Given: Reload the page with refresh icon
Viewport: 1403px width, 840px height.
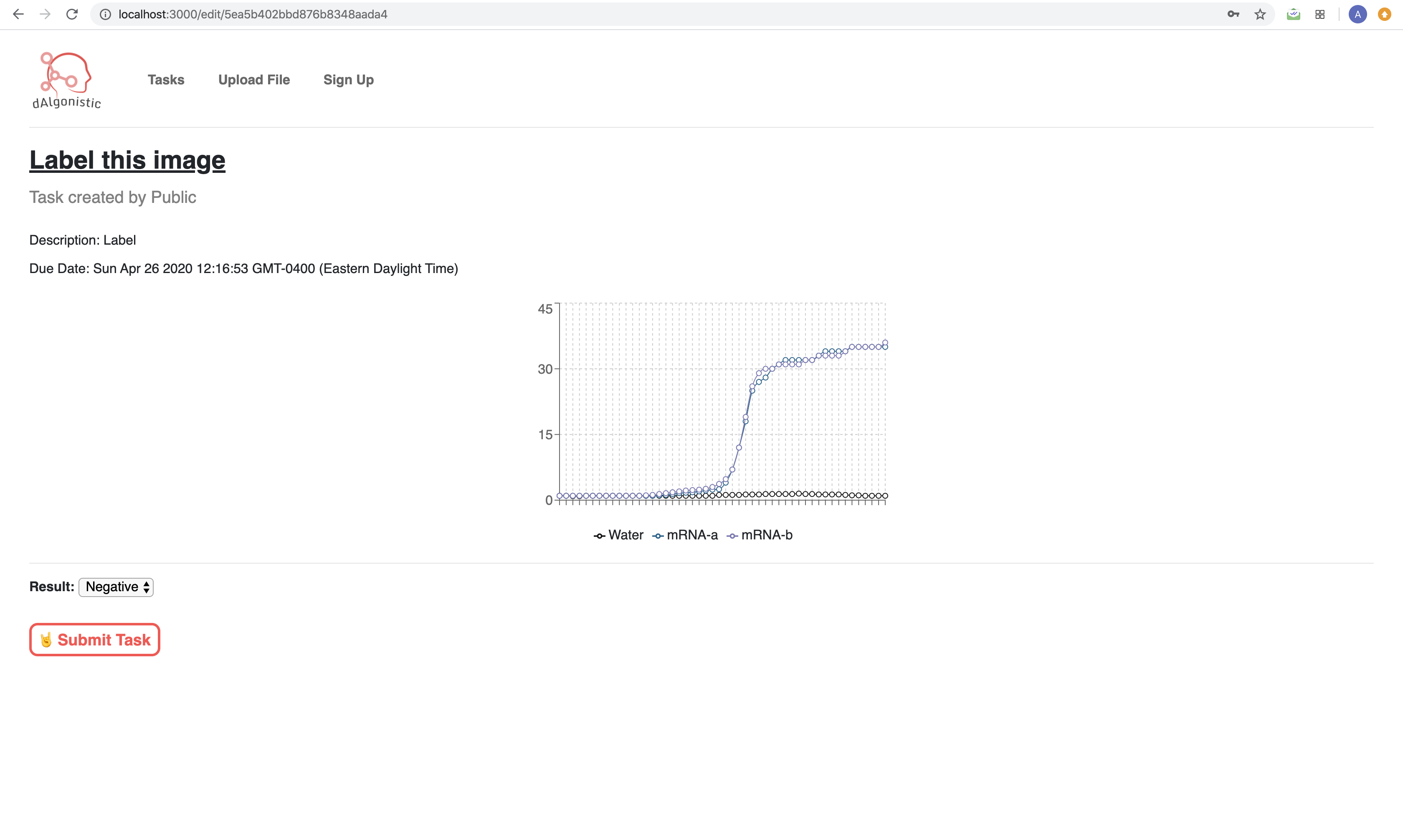Looking at the screenshot, I should 72,14.
